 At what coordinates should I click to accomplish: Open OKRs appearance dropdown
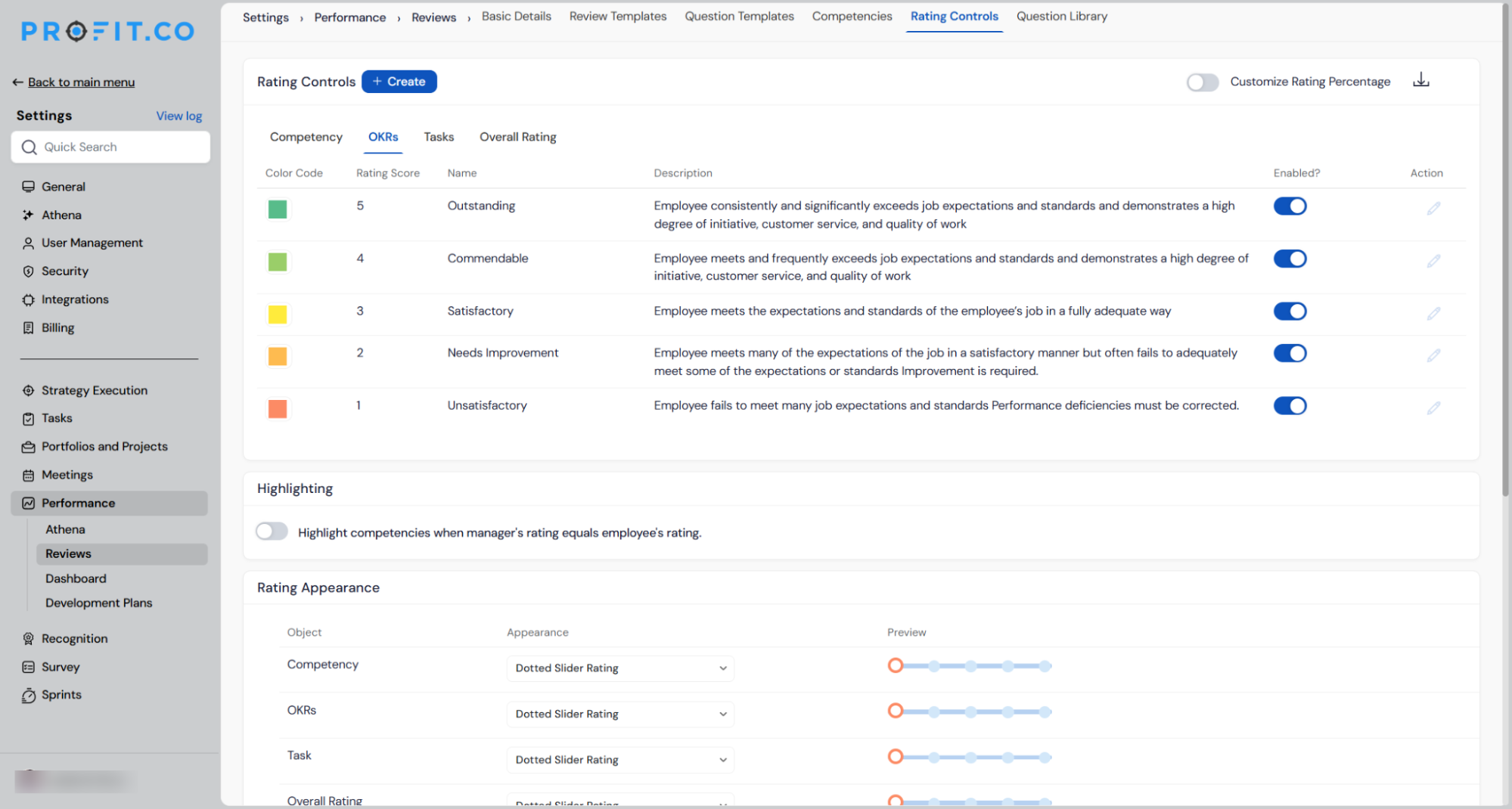[x=620, y=714]
